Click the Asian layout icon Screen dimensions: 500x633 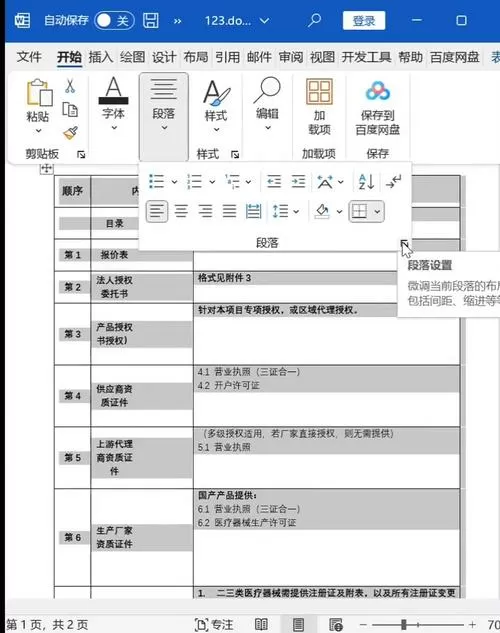[325, 182]
